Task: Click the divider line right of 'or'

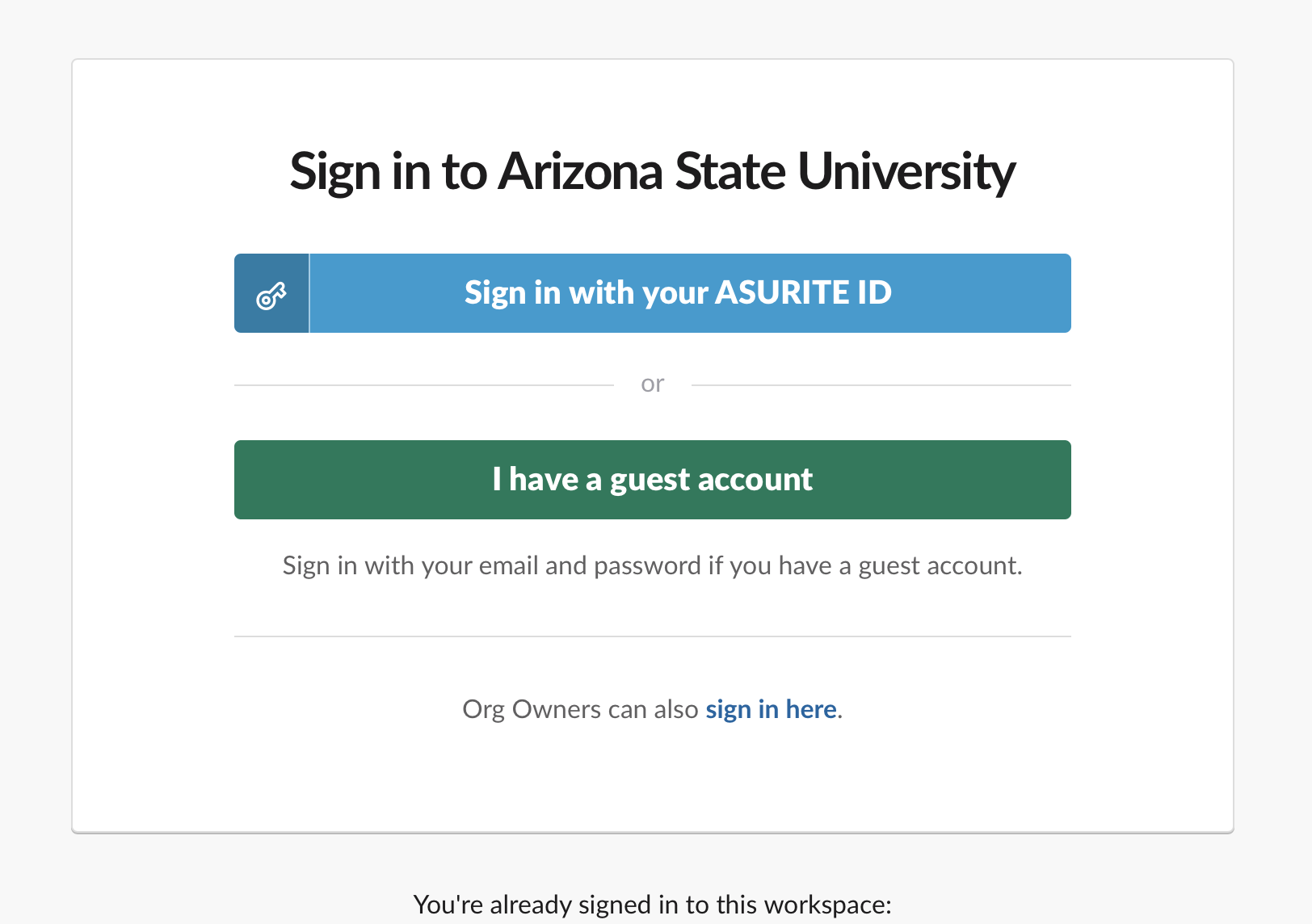Action: pyautogui.click(x=881, y=385)
